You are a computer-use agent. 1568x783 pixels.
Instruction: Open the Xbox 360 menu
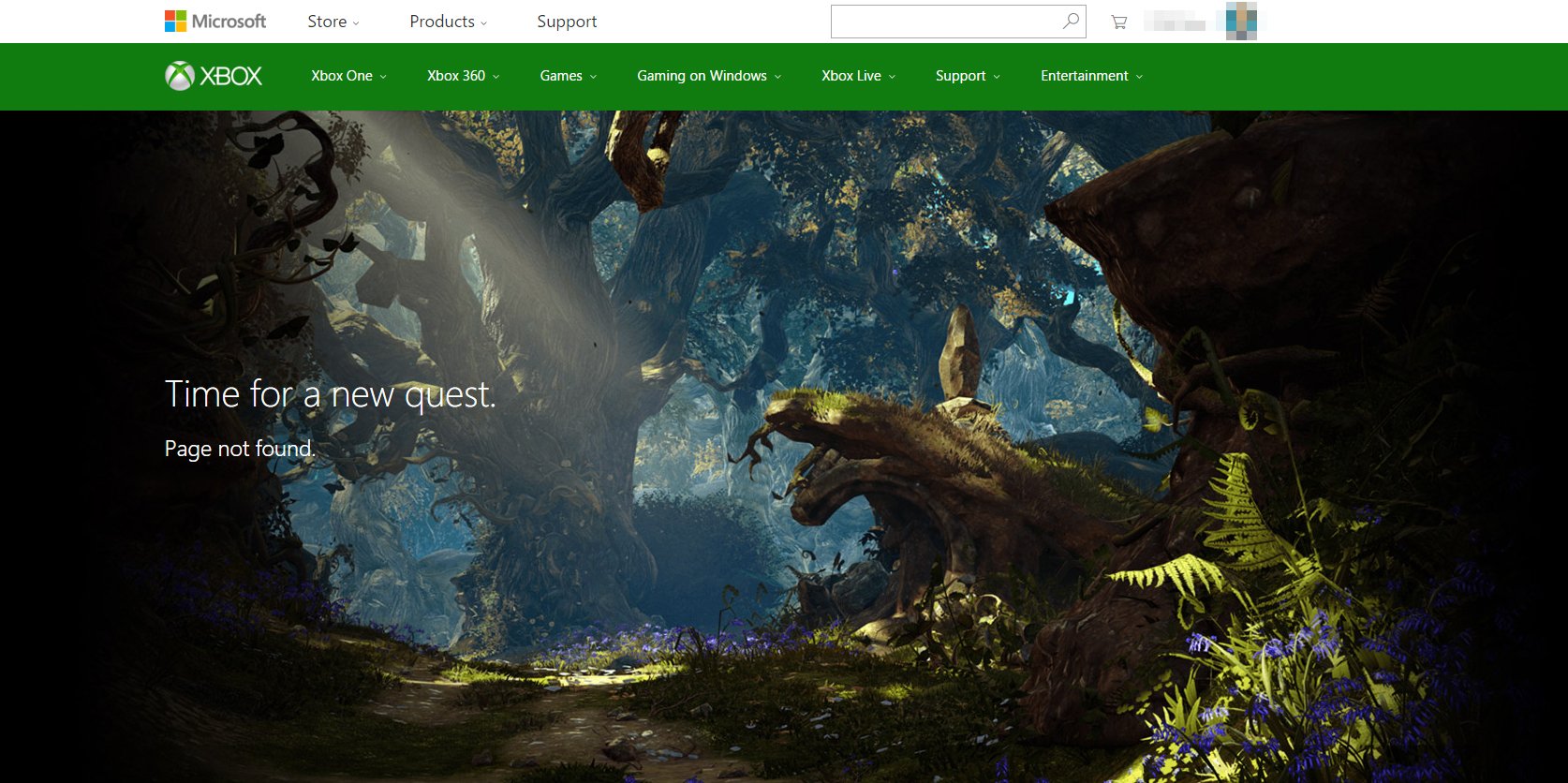[x=463, y=76]
